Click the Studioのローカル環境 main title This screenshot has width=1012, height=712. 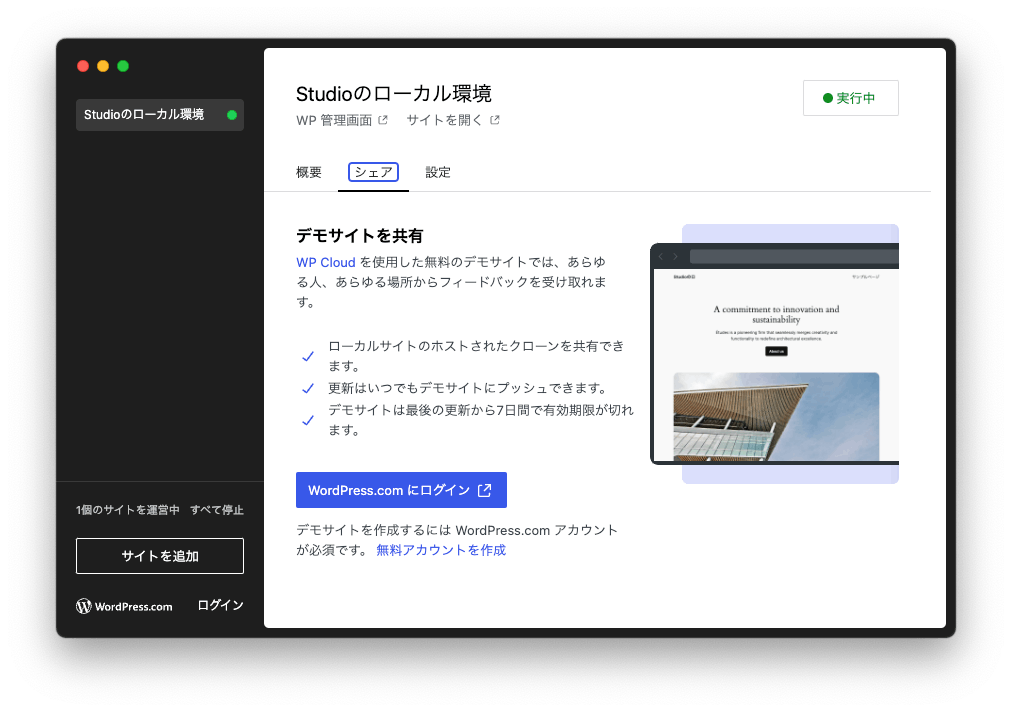[x=394, y=94]
